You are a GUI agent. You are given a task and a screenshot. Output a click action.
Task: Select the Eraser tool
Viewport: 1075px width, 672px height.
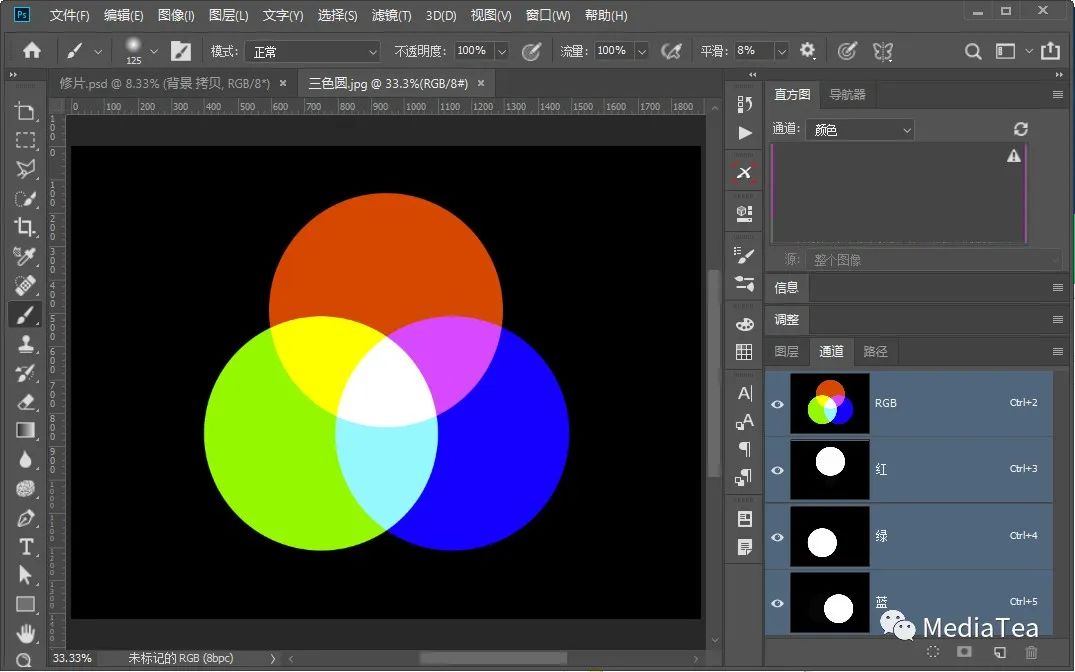coord(25,402)
